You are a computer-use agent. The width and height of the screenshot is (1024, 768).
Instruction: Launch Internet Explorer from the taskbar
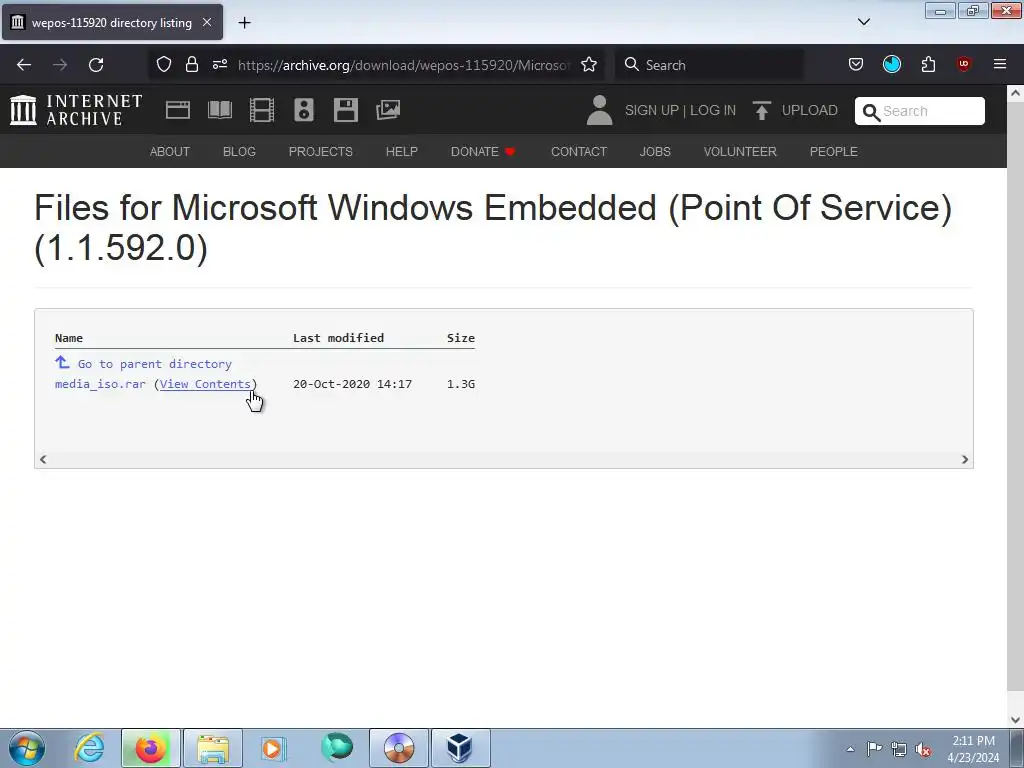click(89, 748)
